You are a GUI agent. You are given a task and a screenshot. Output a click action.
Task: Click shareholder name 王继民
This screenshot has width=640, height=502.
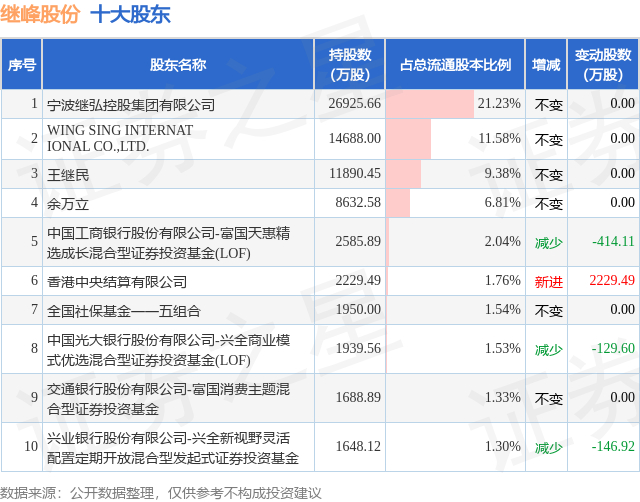pyautogui.click(x=68, y=175)
